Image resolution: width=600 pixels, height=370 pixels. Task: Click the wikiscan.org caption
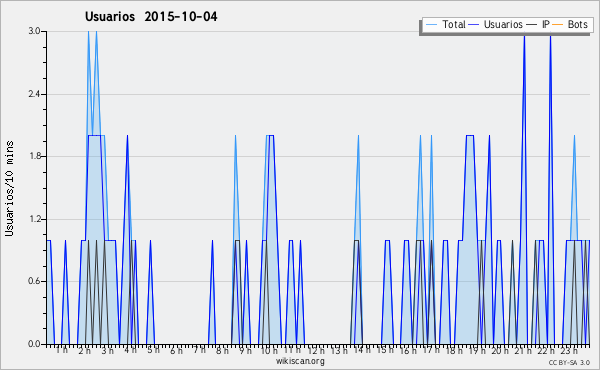coord(300,361)
